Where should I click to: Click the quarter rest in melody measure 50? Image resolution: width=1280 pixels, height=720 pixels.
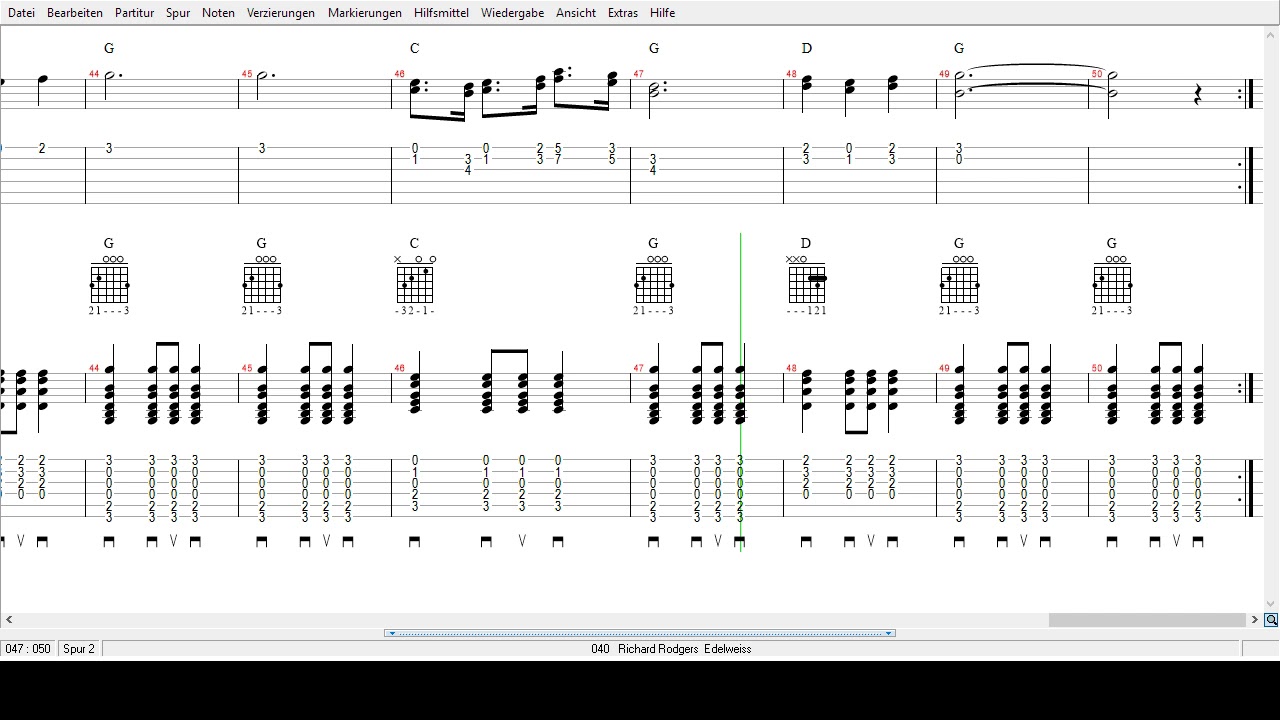1198,95
